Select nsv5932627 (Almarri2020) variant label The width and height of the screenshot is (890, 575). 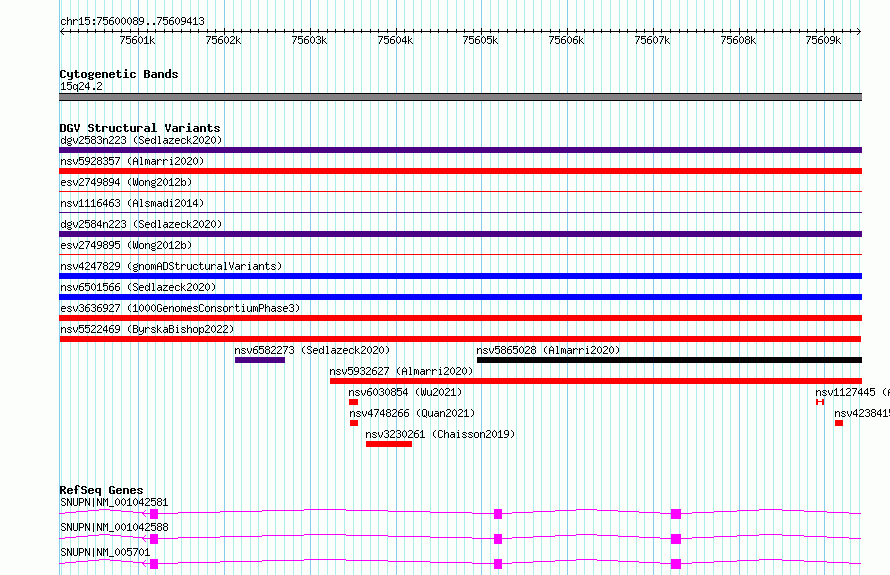click(x=401, y=371)
